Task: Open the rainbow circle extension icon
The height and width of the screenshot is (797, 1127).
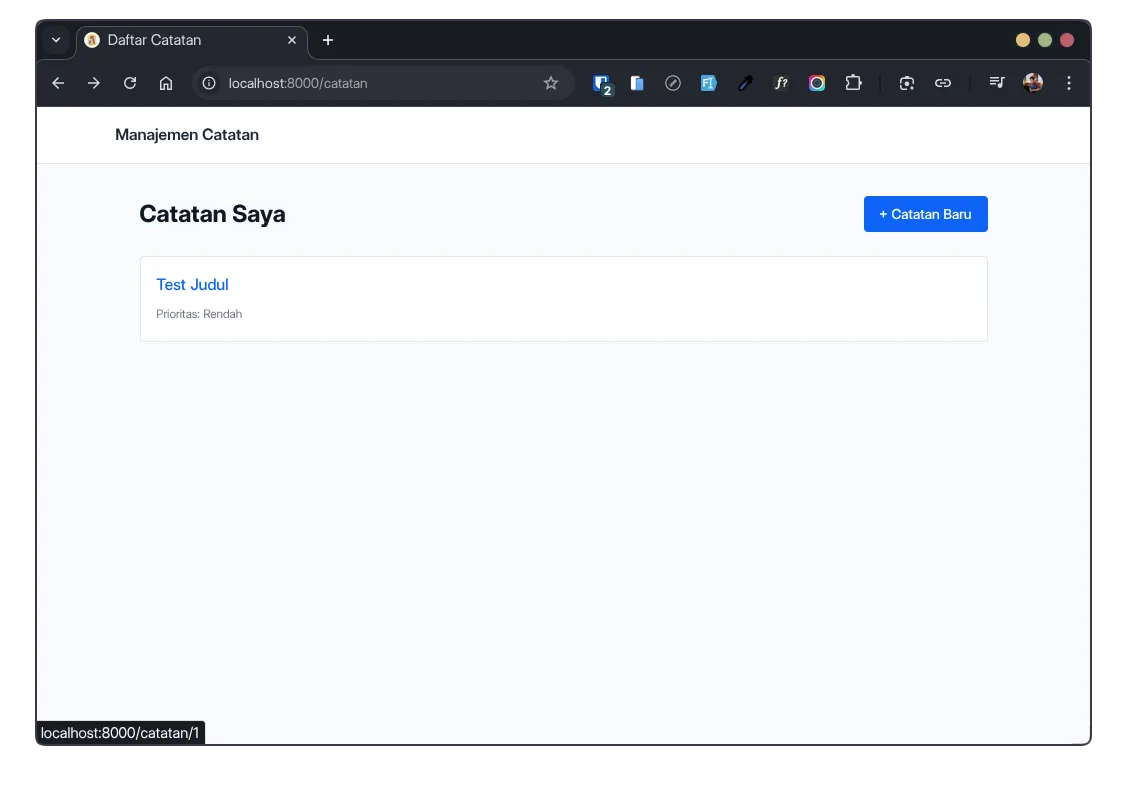Action: tap(817, 84)
